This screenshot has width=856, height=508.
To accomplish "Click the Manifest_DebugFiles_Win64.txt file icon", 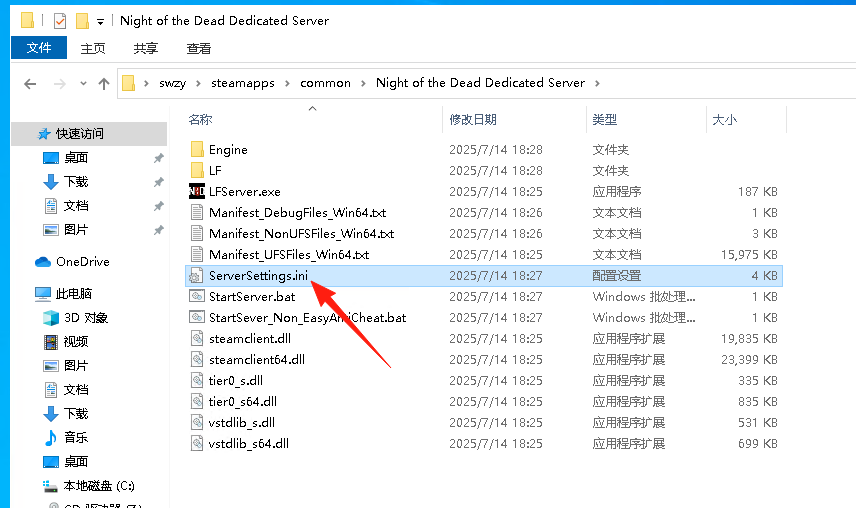I will click(x=197, y=212).
